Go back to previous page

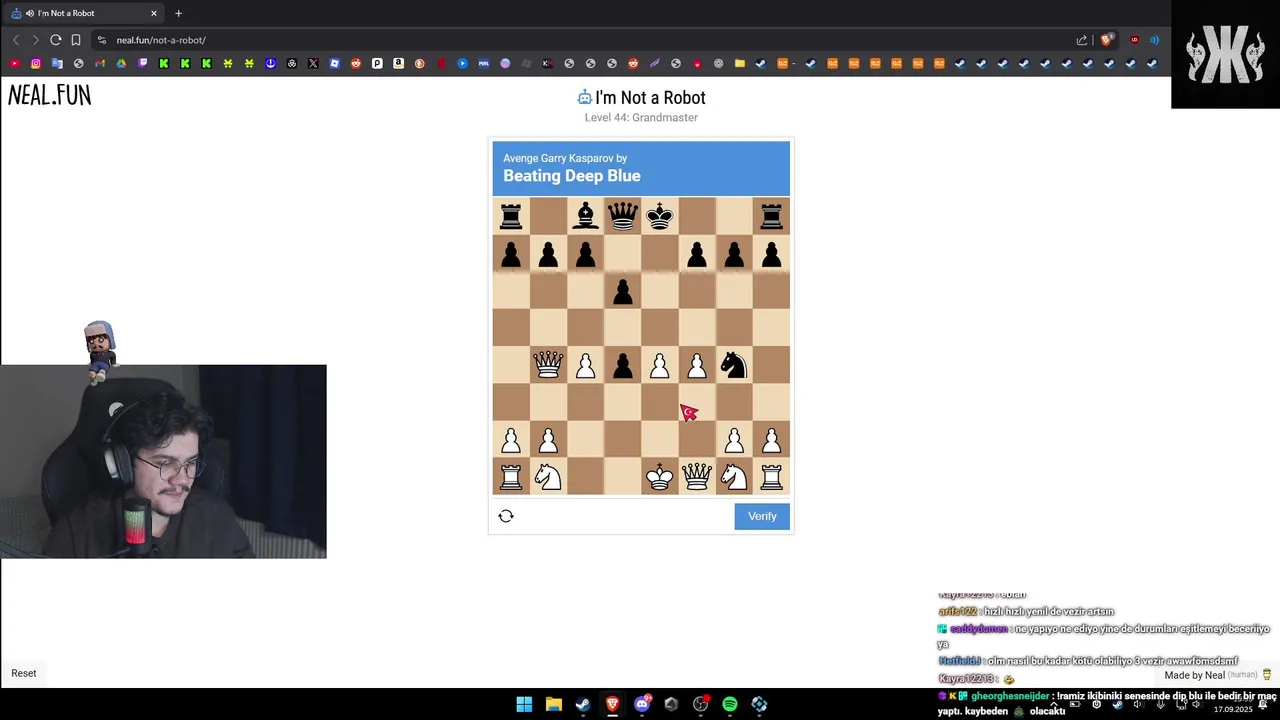coord(16,40)
